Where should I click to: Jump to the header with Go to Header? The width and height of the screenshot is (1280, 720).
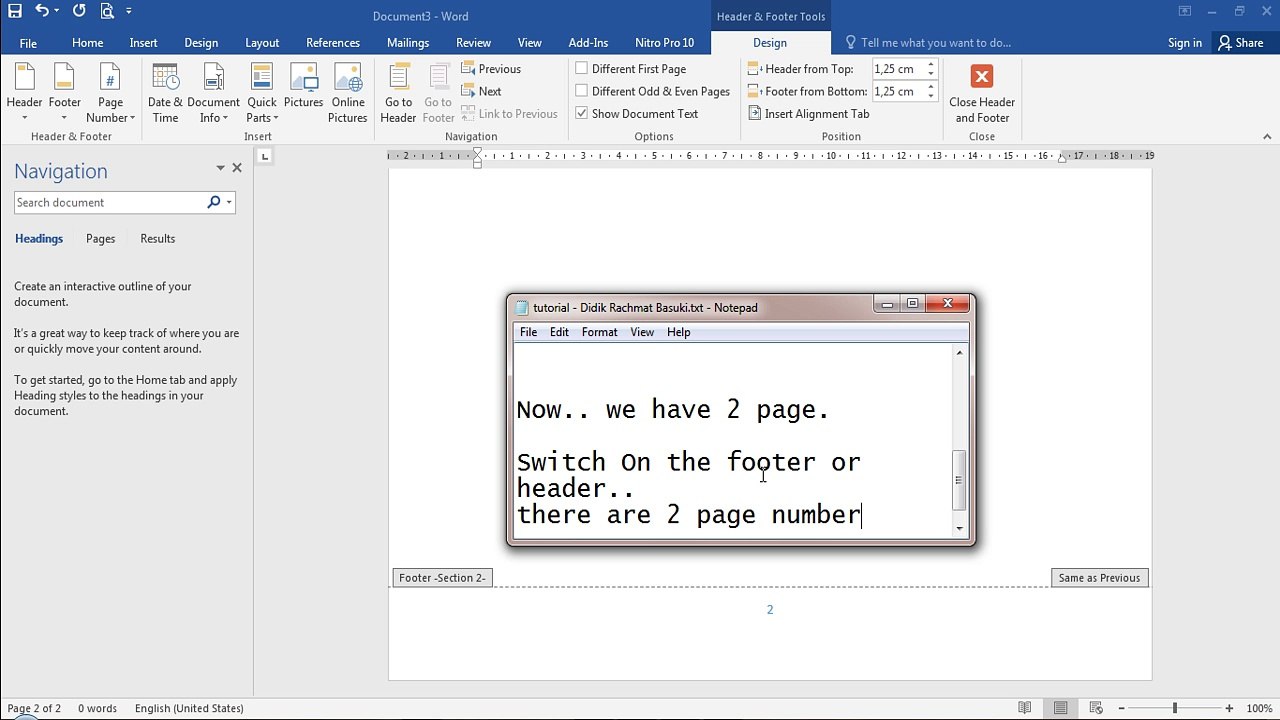point(398,93)
